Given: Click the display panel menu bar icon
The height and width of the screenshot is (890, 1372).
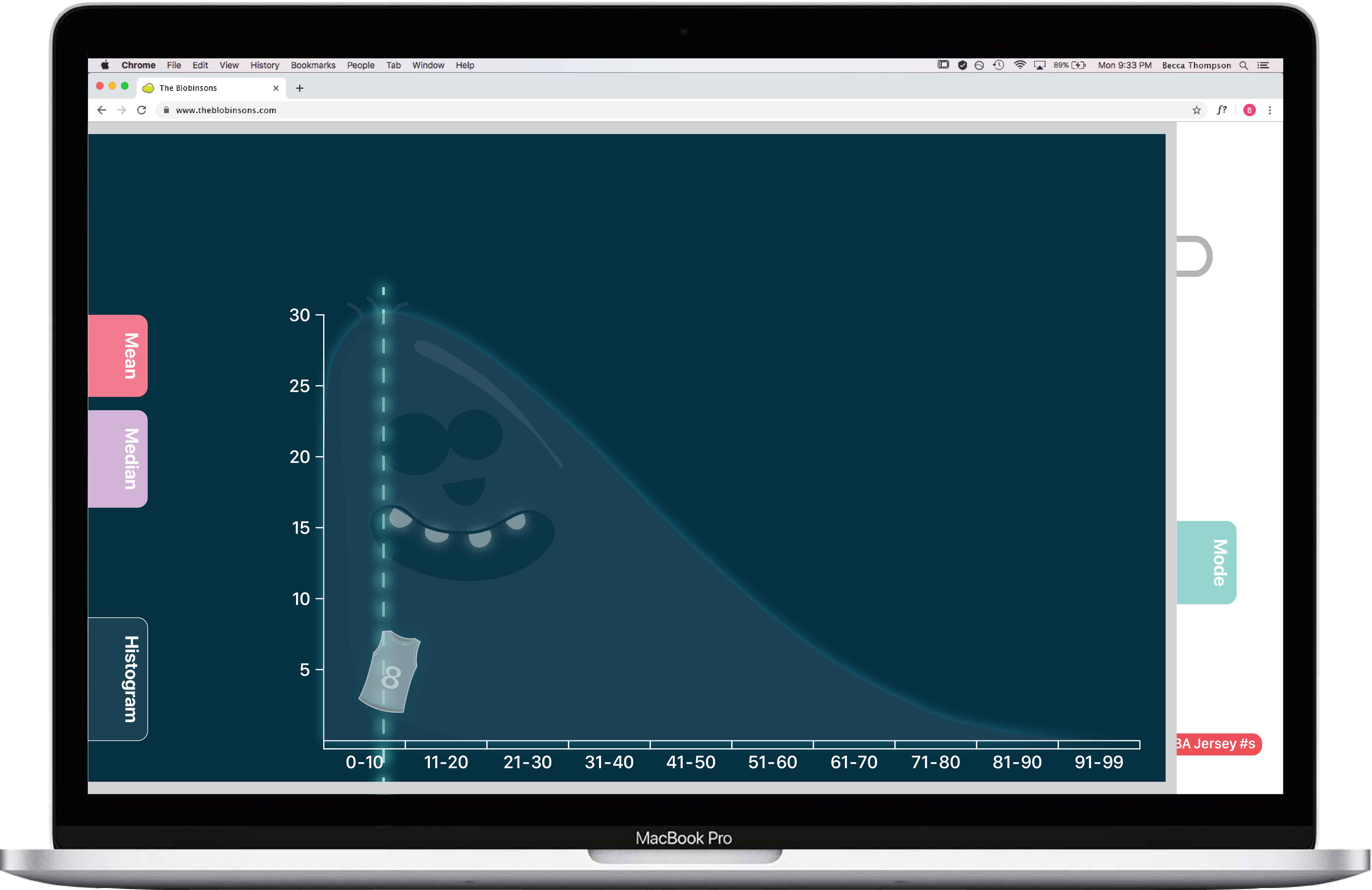Looking at the screenshot, I should [x=943, y=64].
